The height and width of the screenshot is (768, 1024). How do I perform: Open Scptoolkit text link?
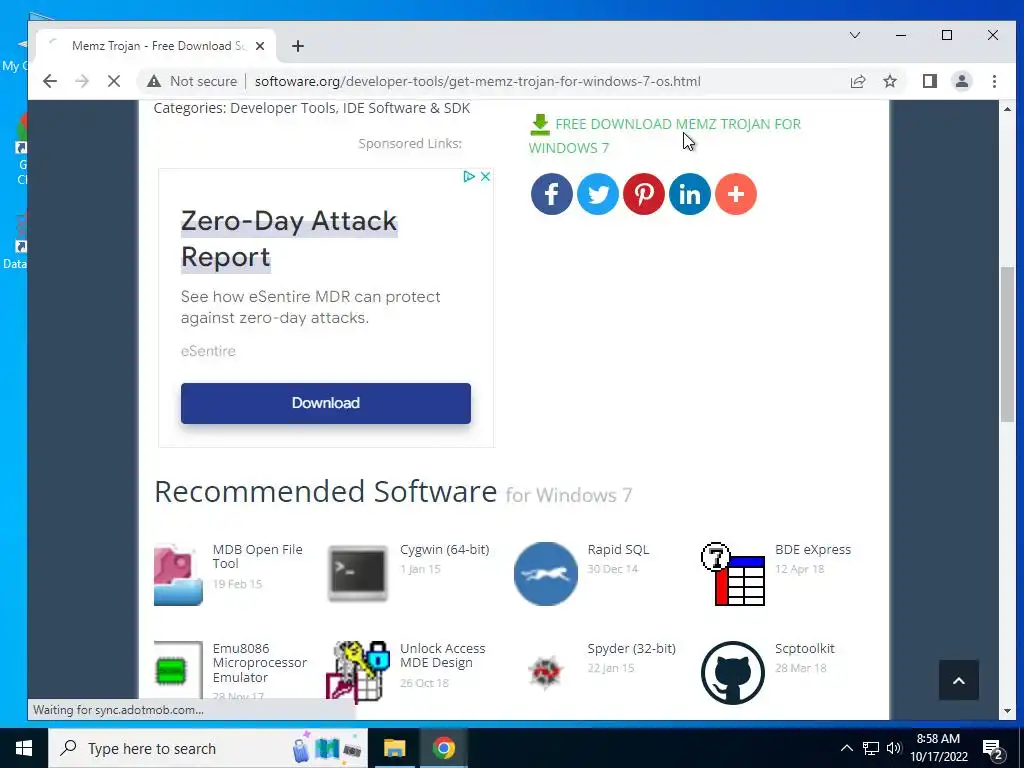point(805,648)
